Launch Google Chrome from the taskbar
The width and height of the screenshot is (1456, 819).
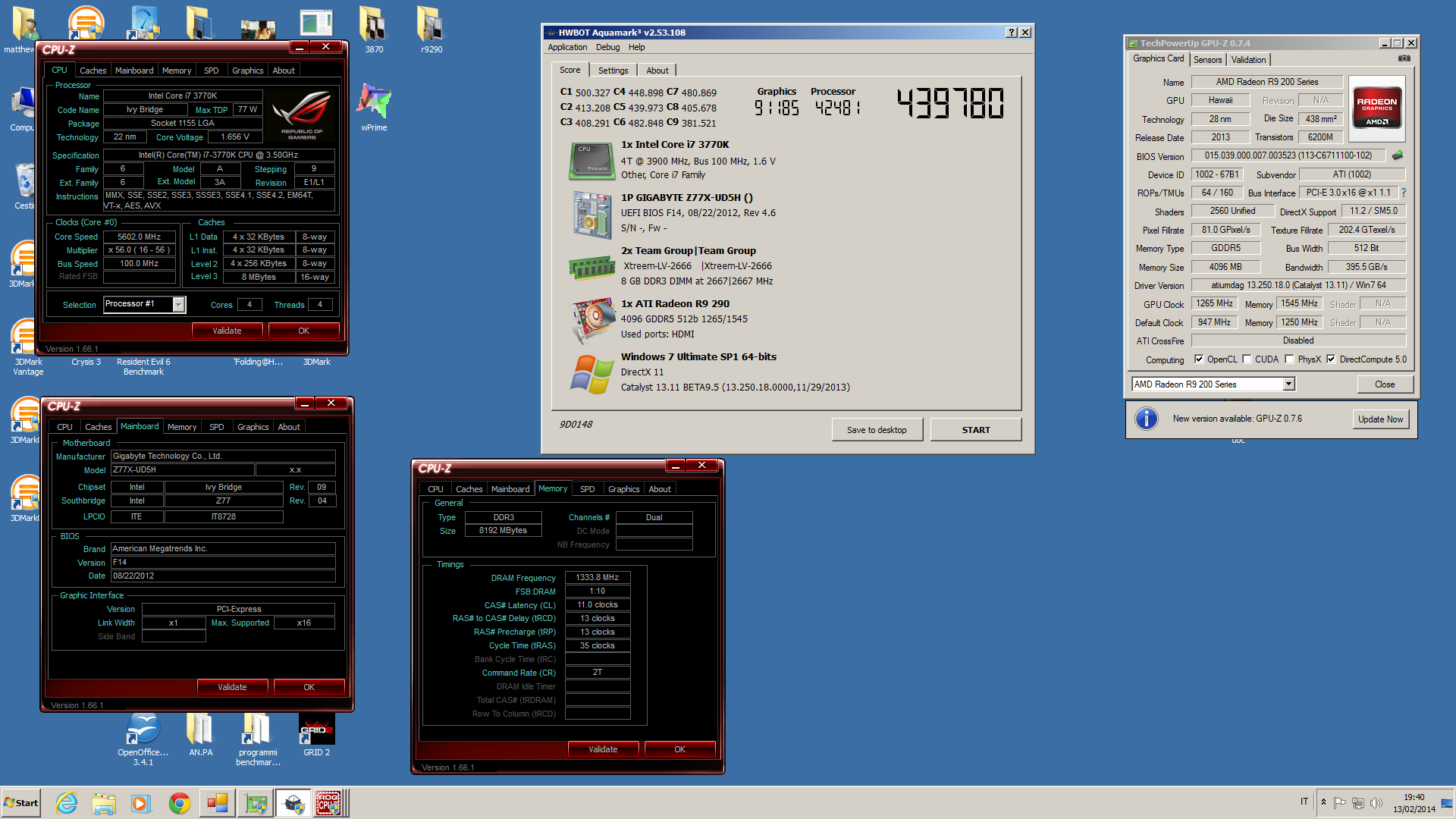pos(180,803)
